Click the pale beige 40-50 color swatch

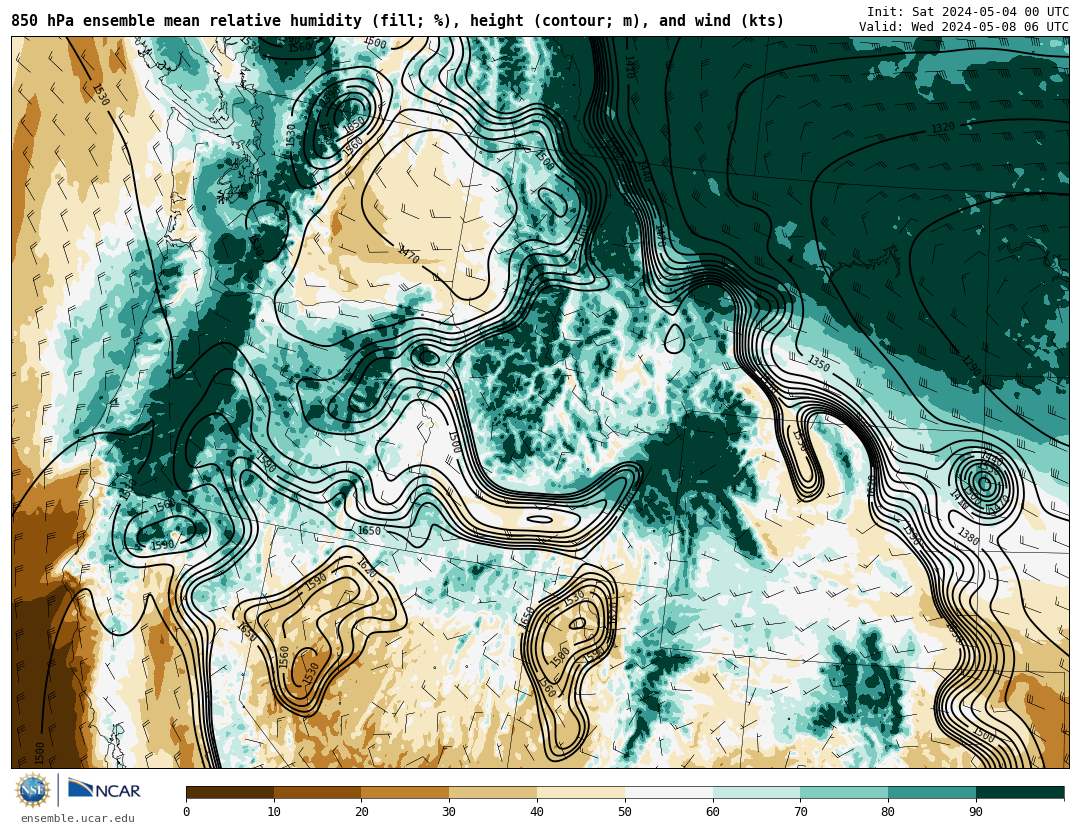point(581,792)
